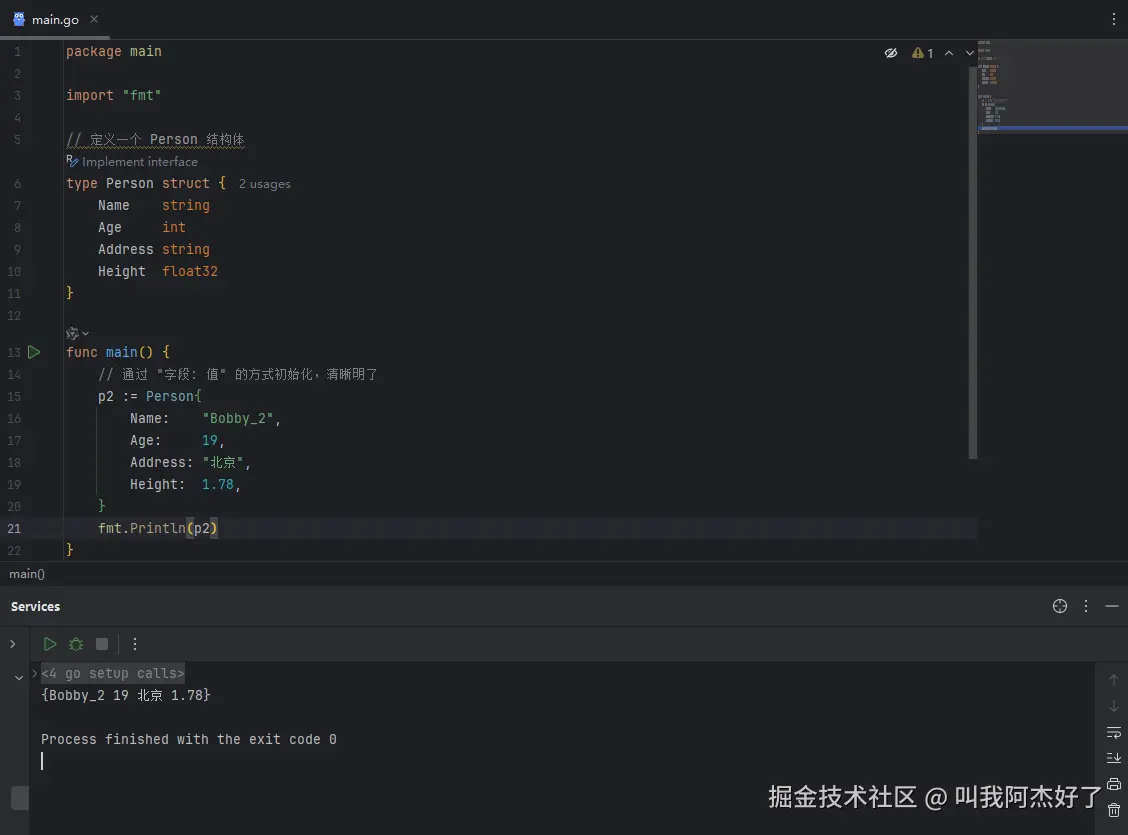Click the float32 type on line 10

[x=189, y=271]
